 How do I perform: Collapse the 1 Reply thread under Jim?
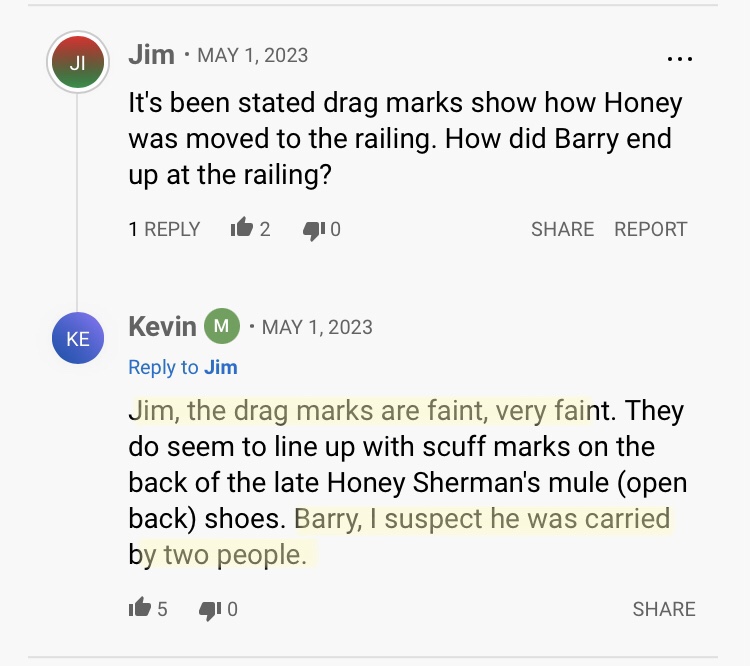pos(164,229)
